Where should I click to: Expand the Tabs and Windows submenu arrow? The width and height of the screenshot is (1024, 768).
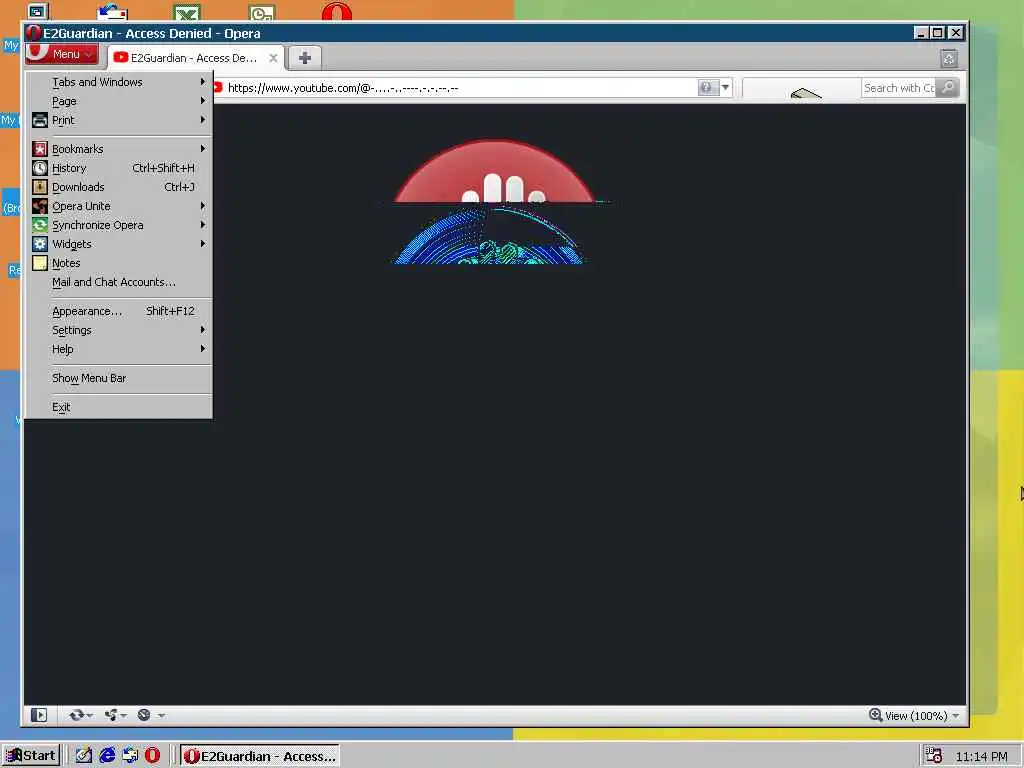pos(202,82)
